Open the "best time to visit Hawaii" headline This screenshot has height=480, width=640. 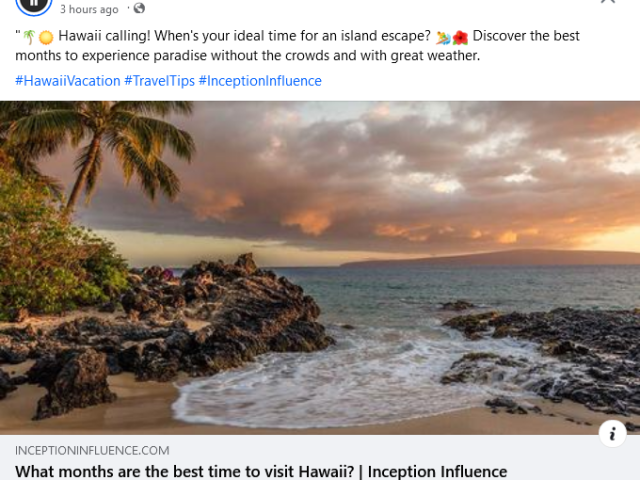[x=261, y=471]
